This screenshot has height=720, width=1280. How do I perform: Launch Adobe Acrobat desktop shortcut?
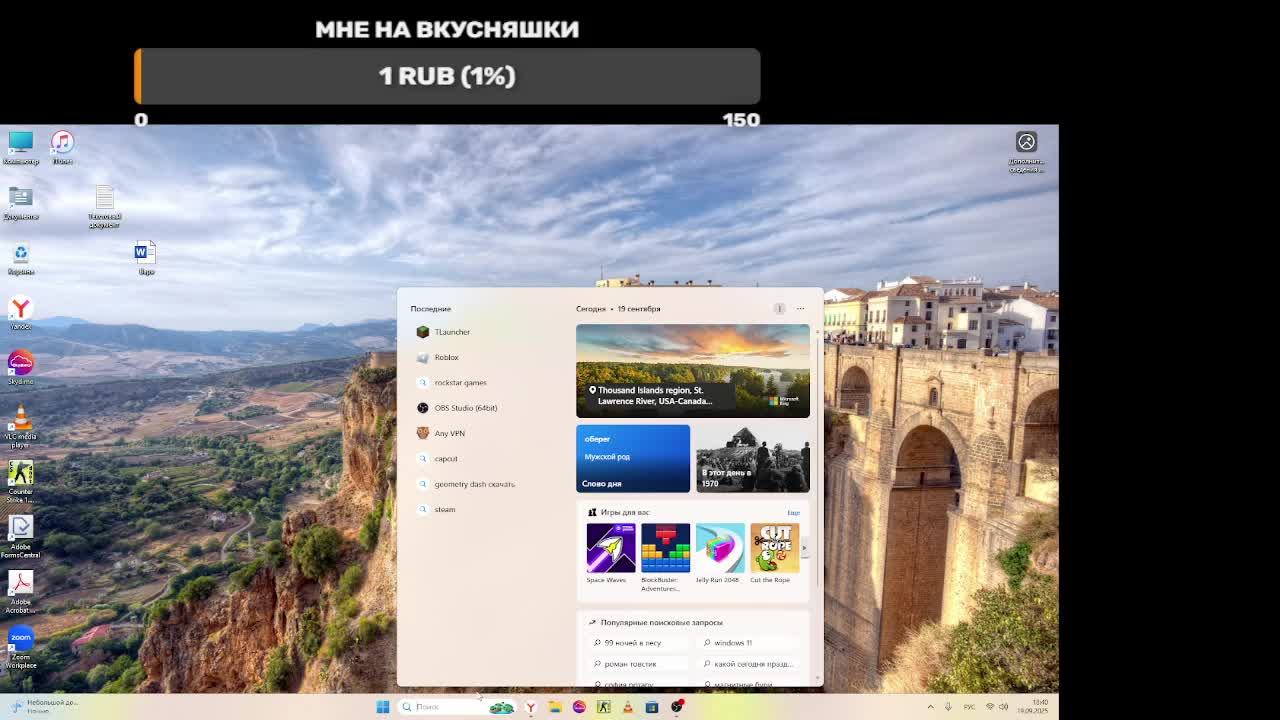click(x=20, y=590)
